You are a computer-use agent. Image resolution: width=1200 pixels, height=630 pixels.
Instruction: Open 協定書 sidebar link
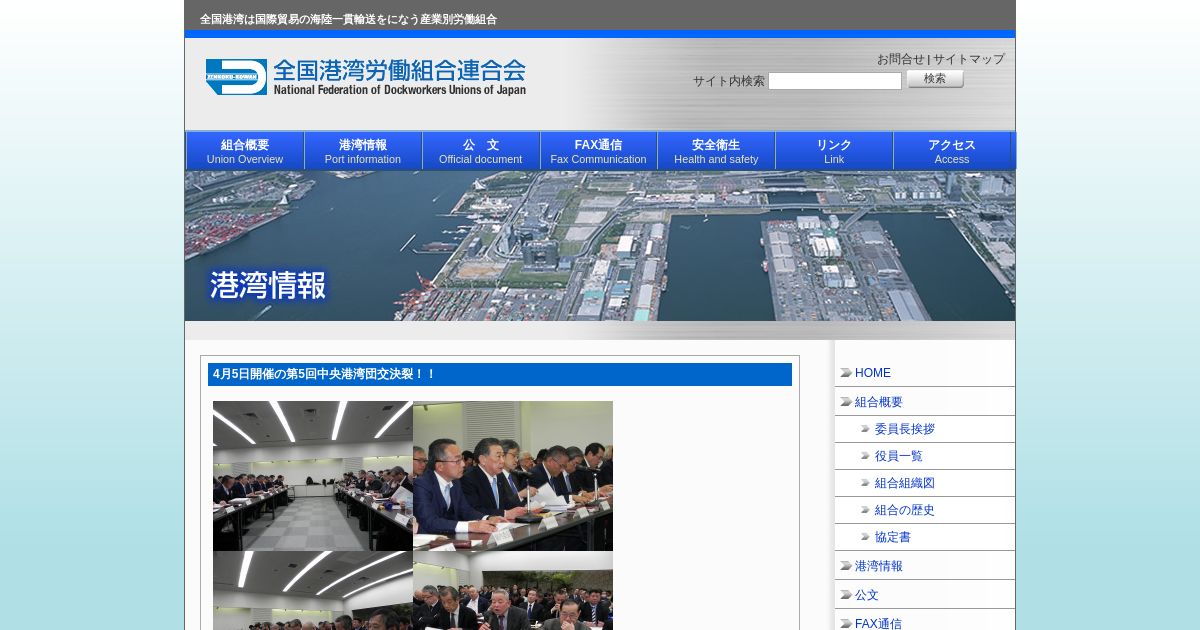pyautogui.click(x=893, y=537)
